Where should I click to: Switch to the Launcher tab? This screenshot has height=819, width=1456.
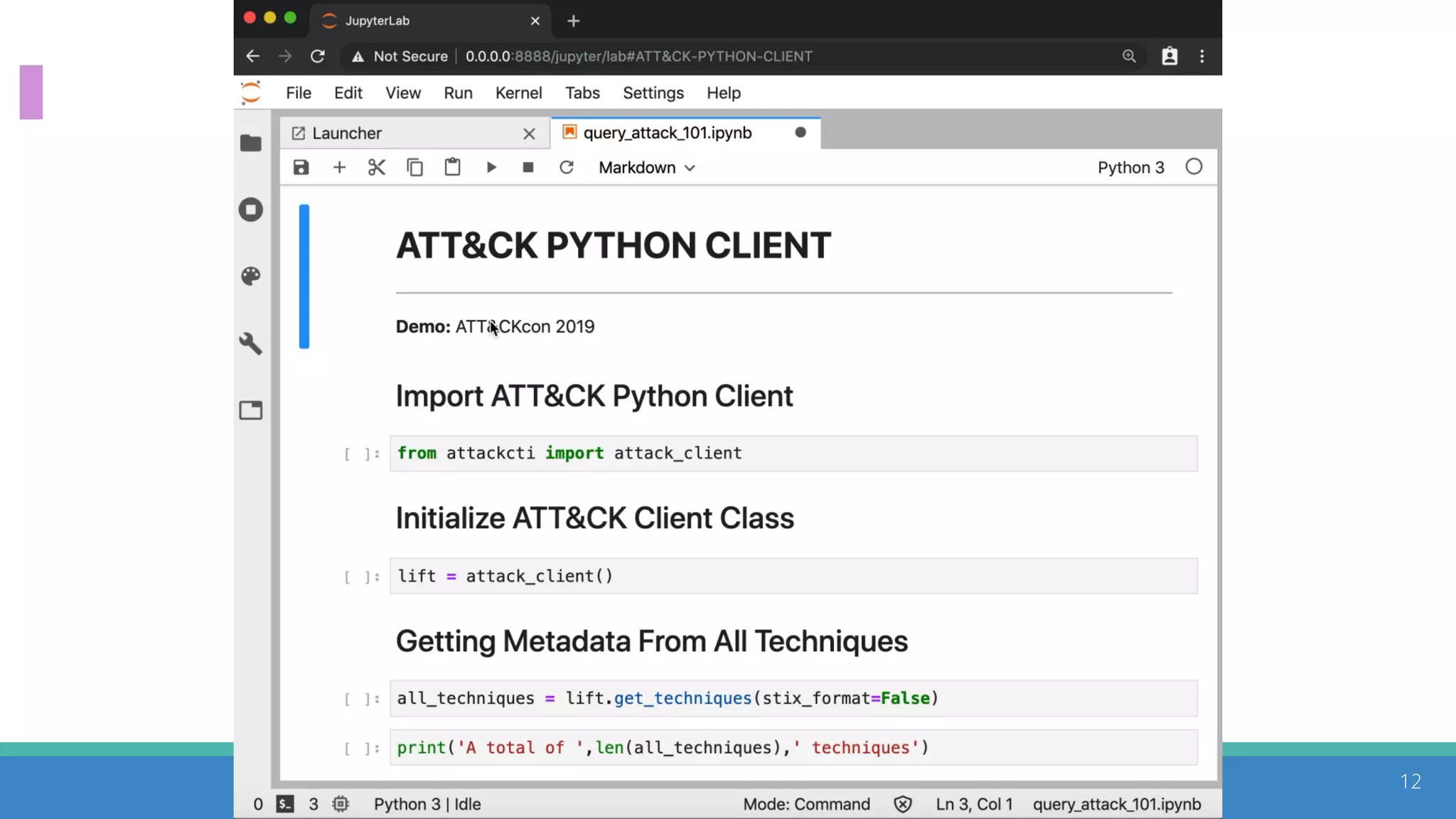[x=346, y=134]
